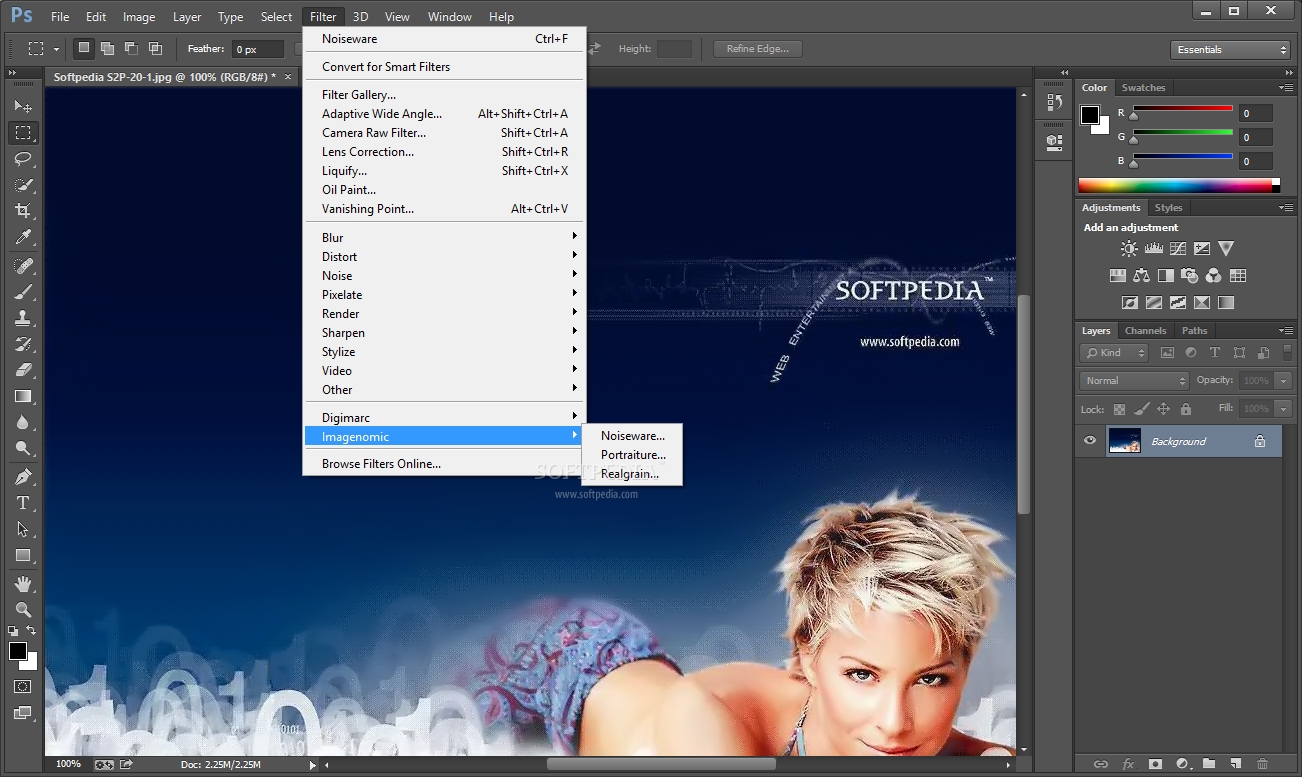Select Portraiture from Imagenomic submenu
The width and height of the screenshot is (1302, 777).
[633, 455]
